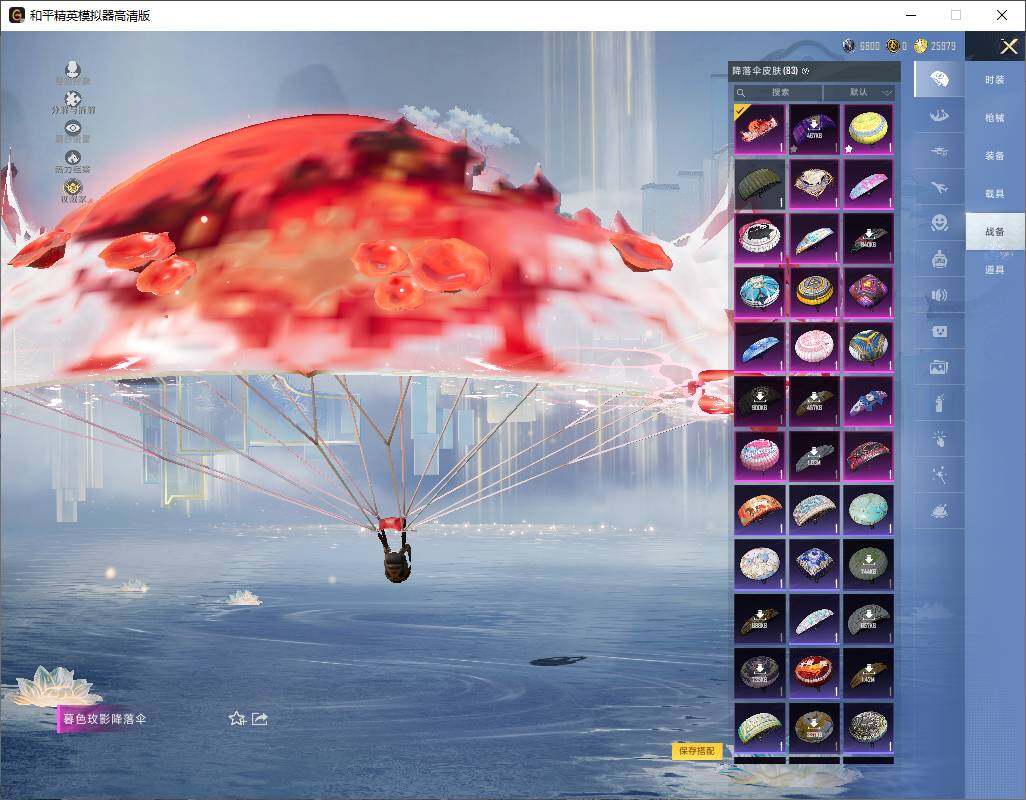Click the 保存搭配 save button
Viewport: 1026px width, 800px height.
pos(697,751)
